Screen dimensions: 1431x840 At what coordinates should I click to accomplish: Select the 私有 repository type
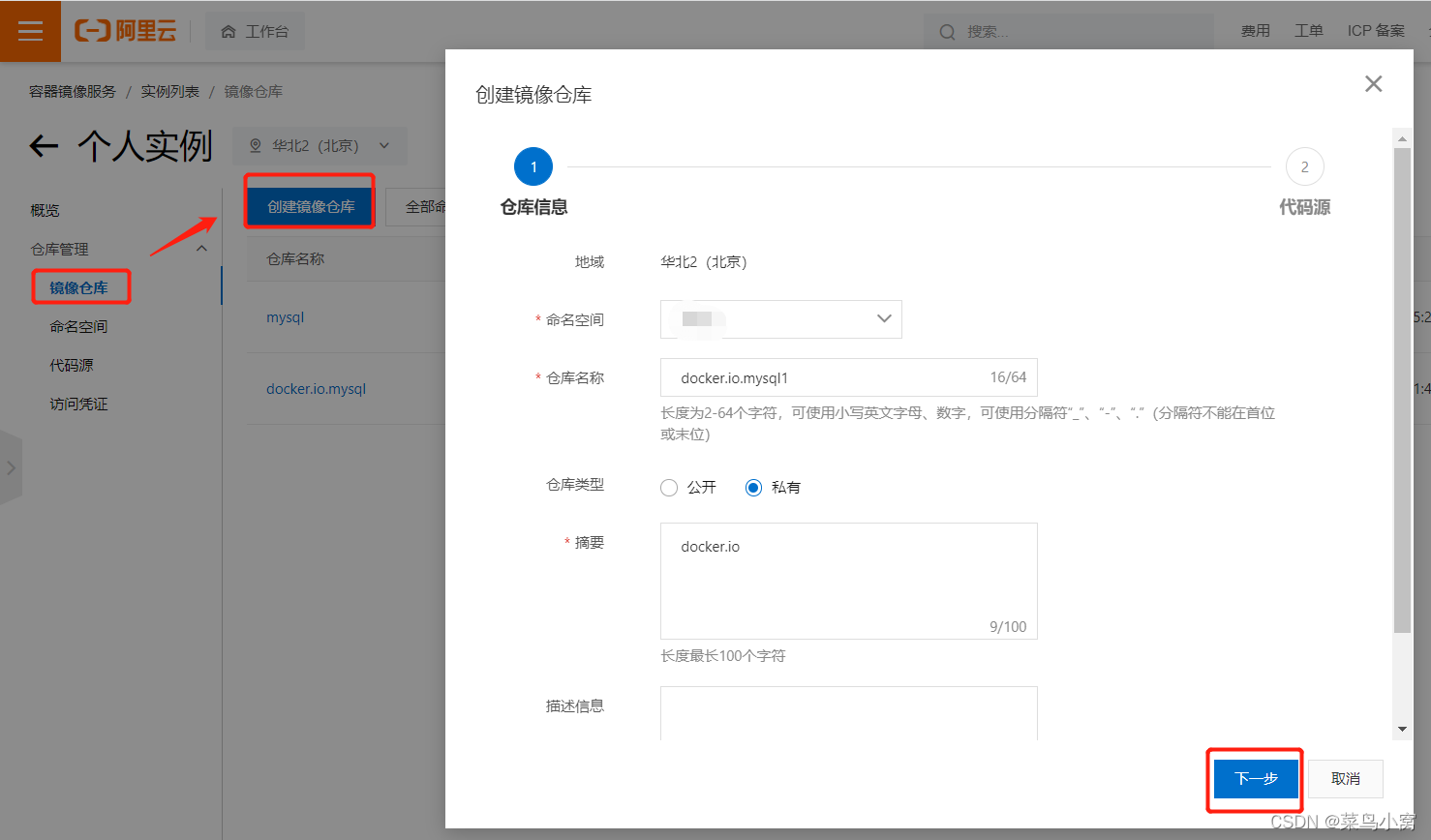point(753,488)
